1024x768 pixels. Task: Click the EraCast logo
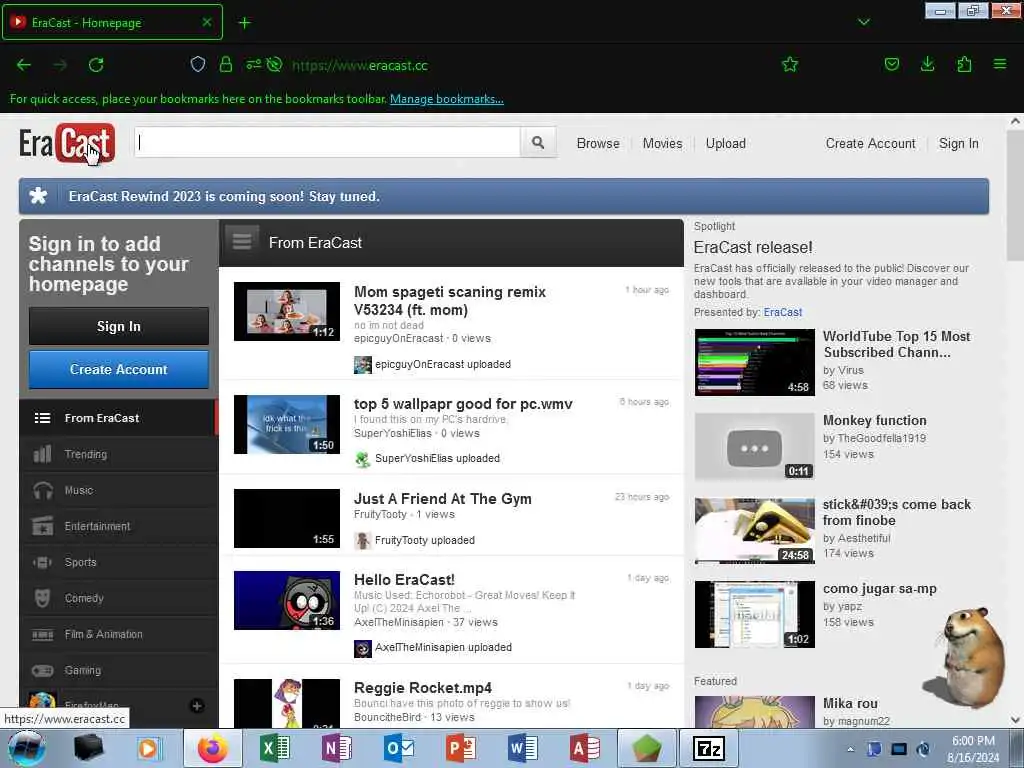click(67, 143)
